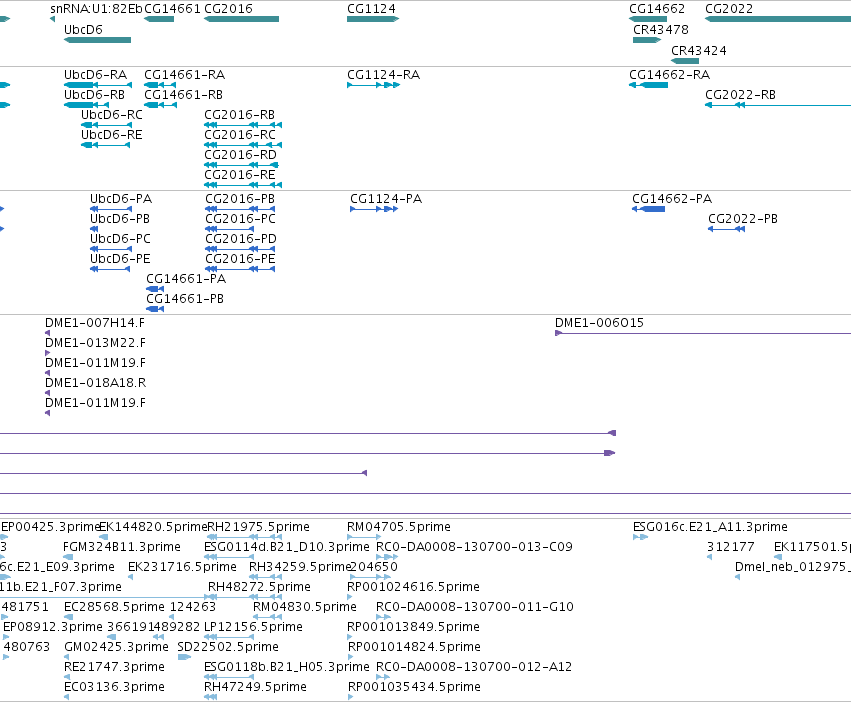The image size is (851, 702).
Task: Click the CG2016-PE protein label
Action: (240, 259)
